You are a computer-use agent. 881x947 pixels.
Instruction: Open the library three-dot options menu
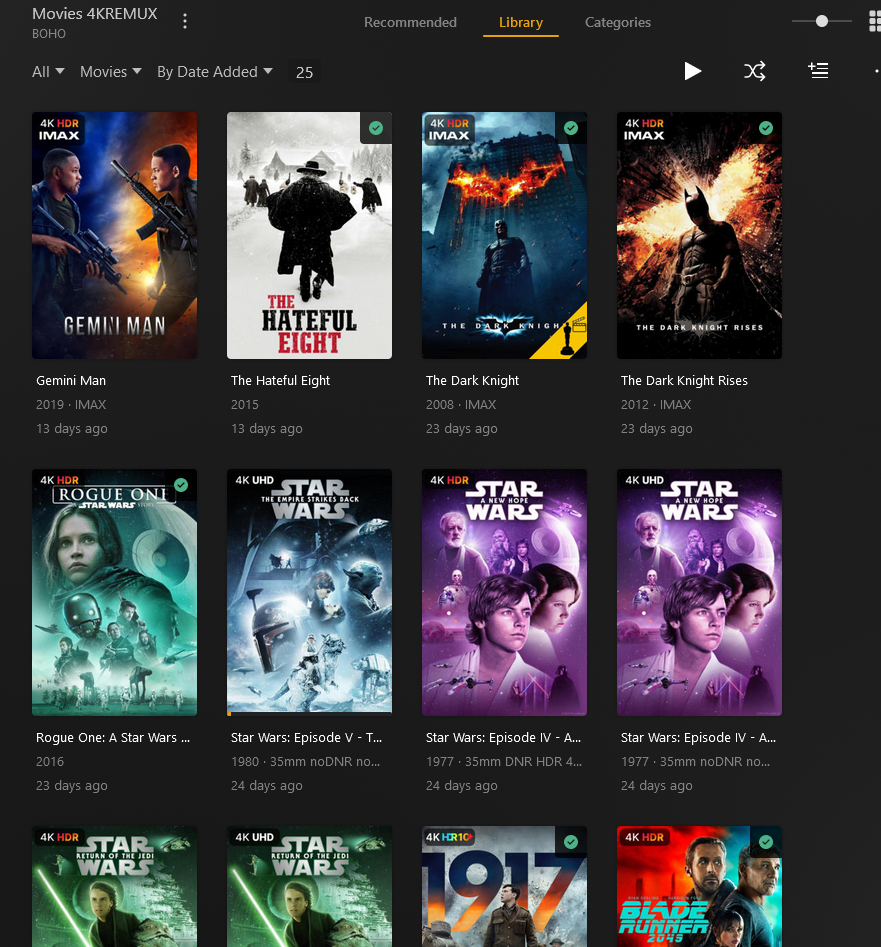pos(185,21)
